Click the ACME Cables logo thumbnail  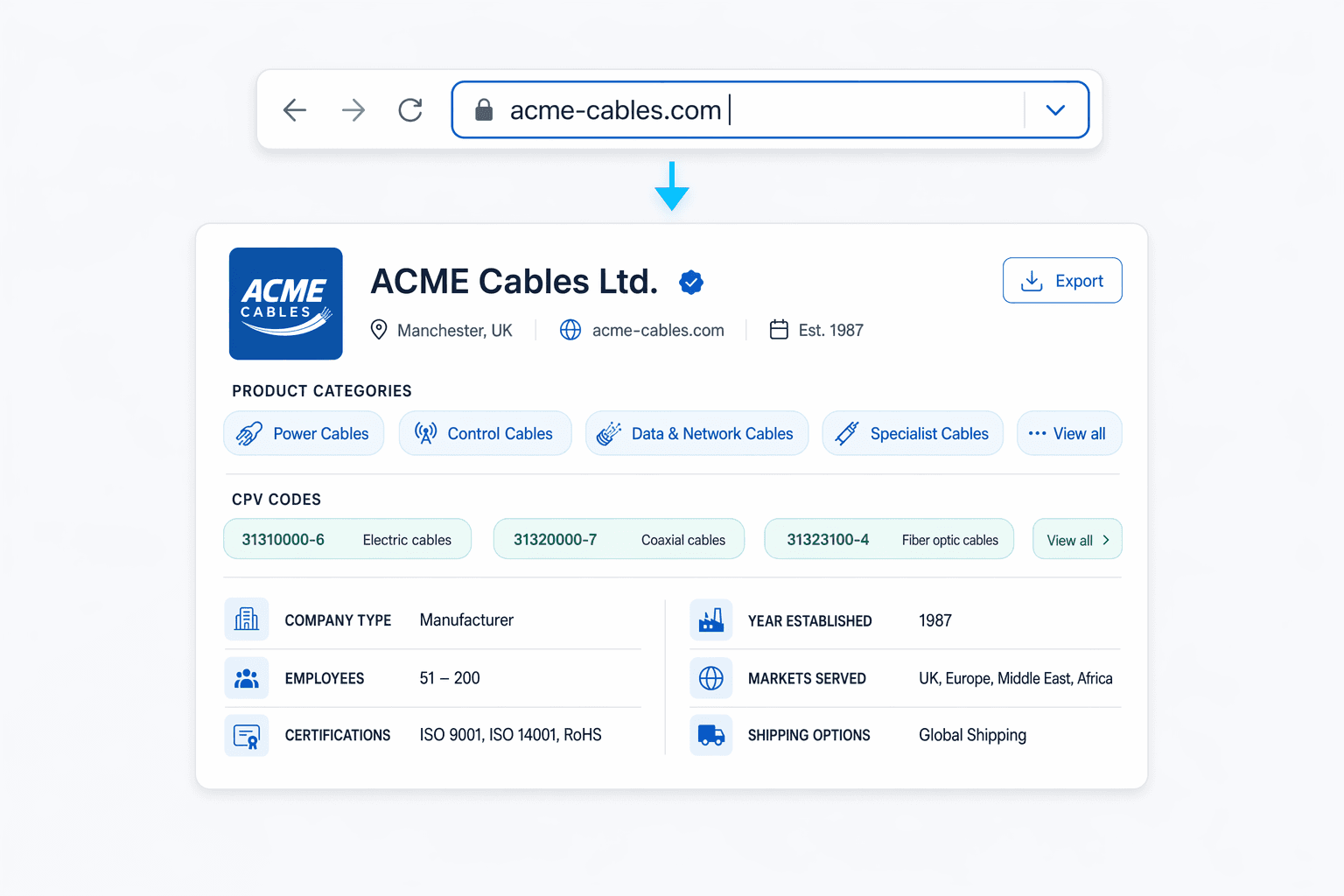click(286, 304)
